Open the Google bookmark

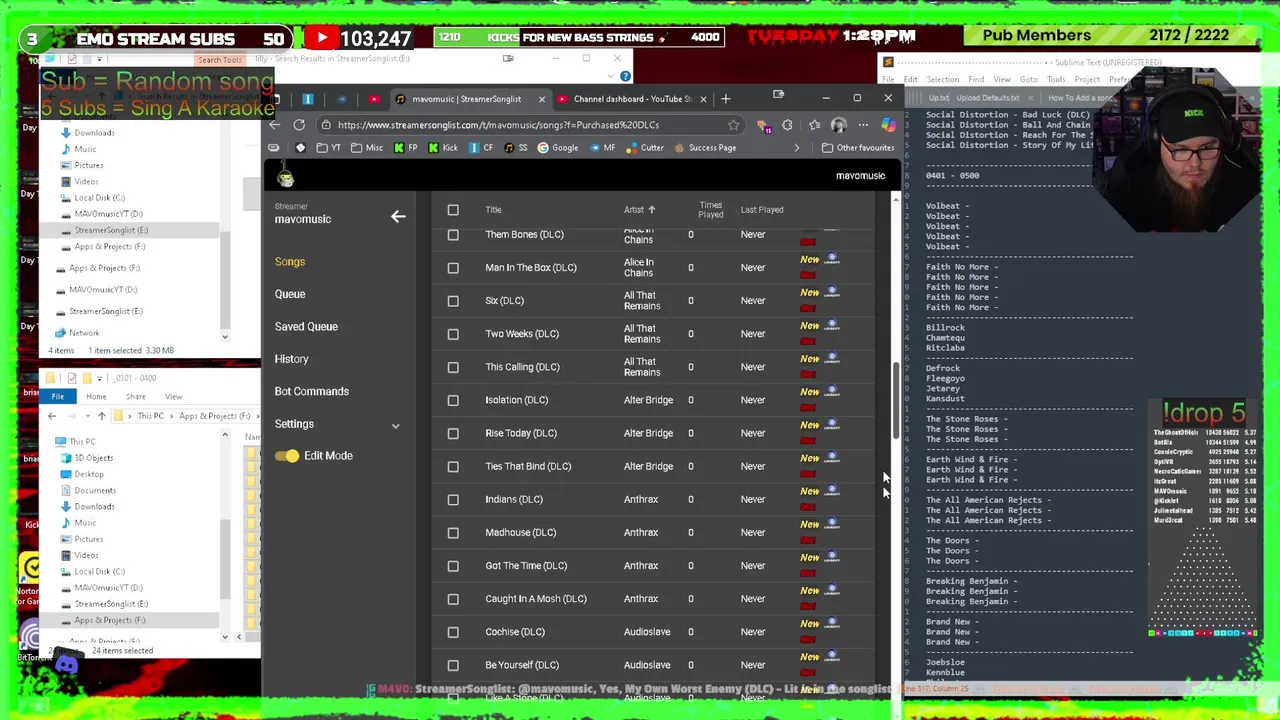pos(558,148)
